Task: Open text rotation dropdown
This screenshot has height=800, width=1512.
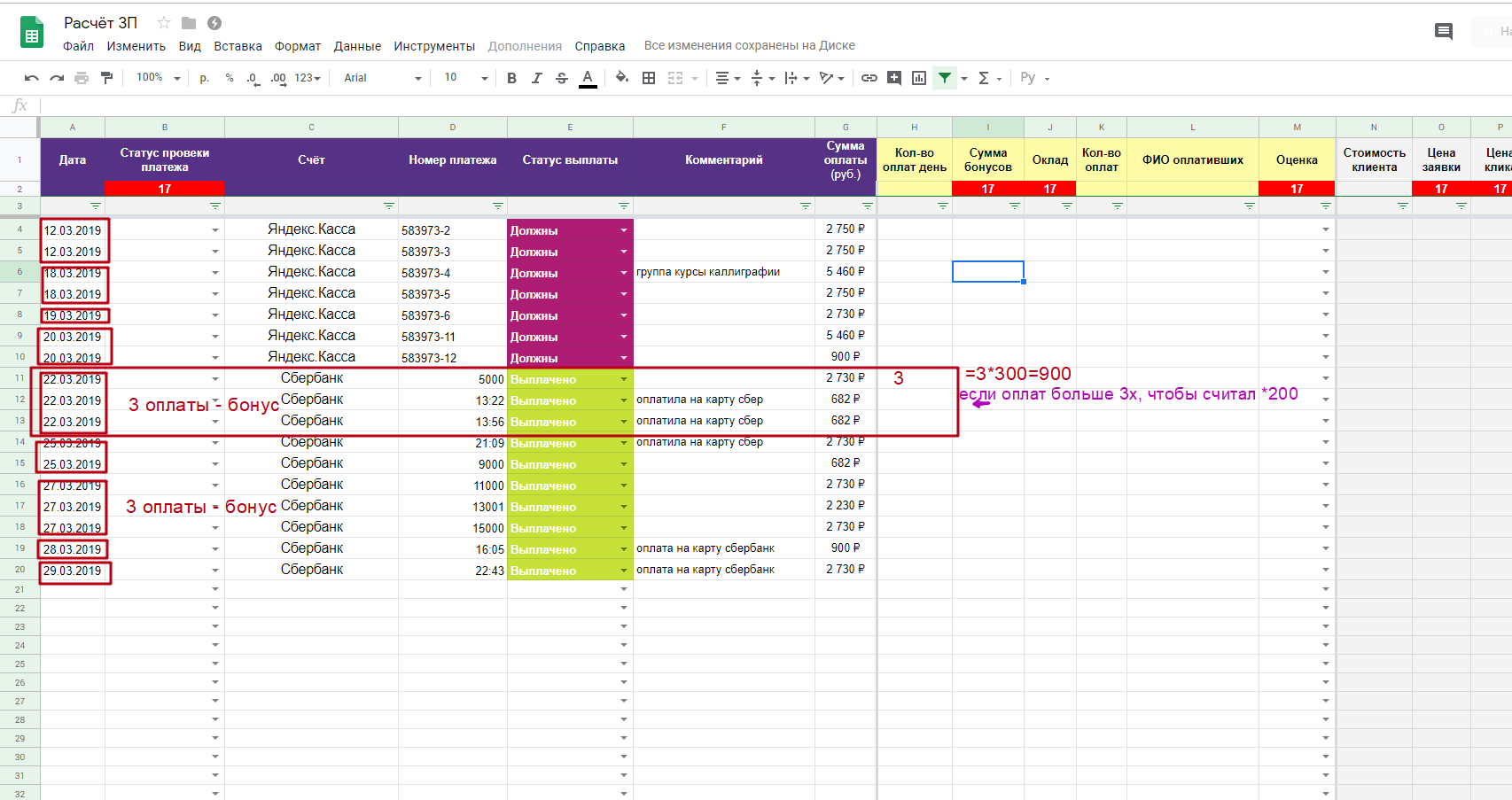Action: point(831,78)
